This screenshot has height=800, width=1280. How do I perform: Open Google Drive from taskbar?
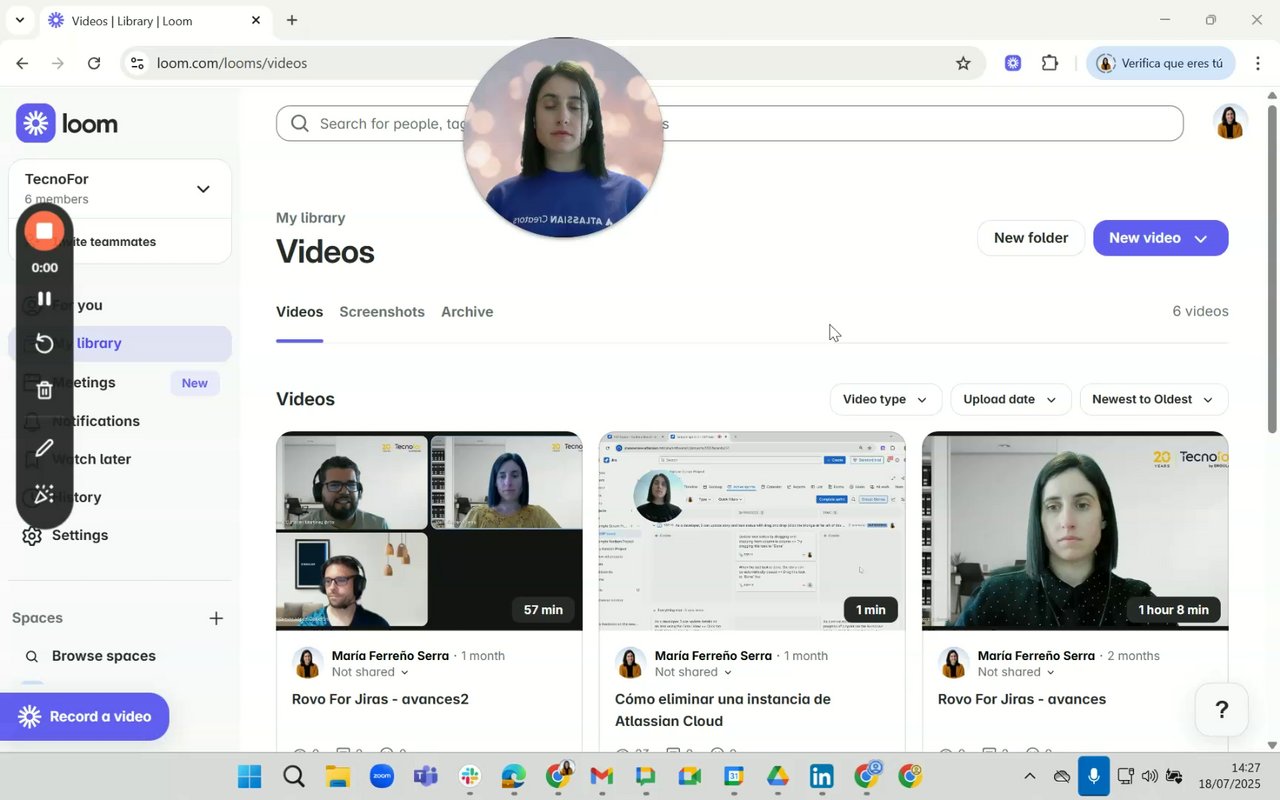tap(778, 776)
